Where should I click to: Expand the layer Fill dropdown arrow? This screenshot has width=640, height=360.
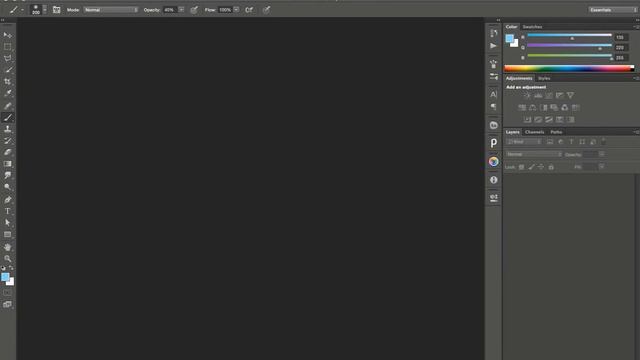pyautogui.click(x=602, y=167)
